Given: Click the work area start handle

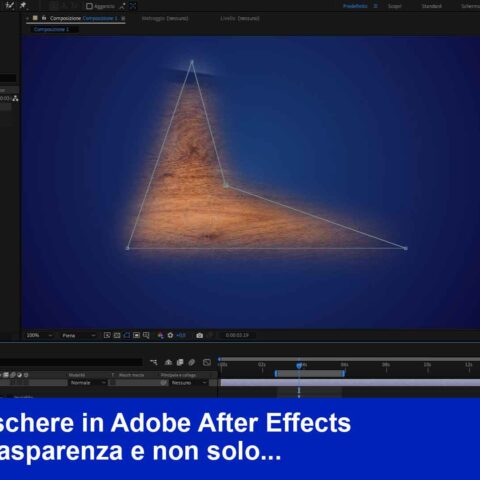Looking at the screenshot, I should [x=276, y=374].
